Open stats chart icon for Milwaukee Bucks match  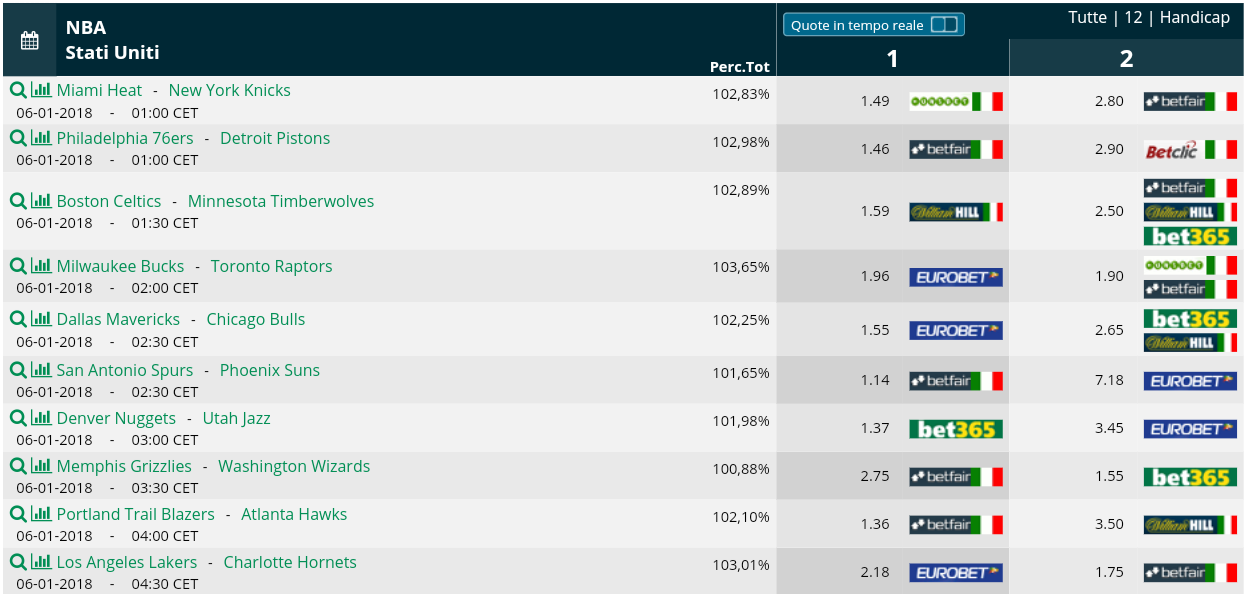[41, 265]
